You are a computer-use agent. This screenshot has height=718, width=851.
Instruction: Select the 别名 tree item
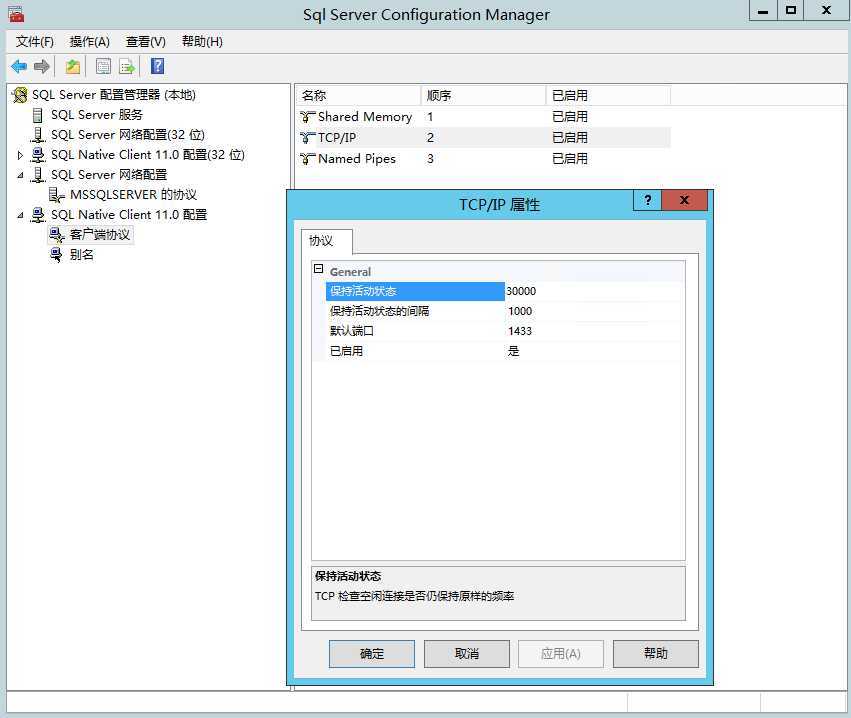pyautogui.click(x=81, y=255)
